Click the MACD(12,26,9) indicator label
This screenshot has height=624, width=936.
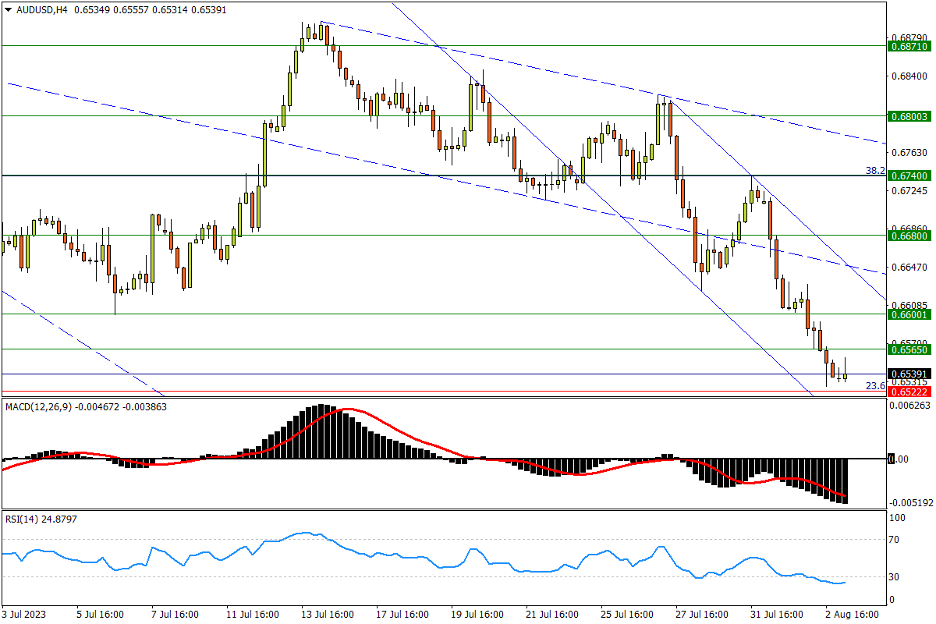pyautogui.click(x=42, y=407)
